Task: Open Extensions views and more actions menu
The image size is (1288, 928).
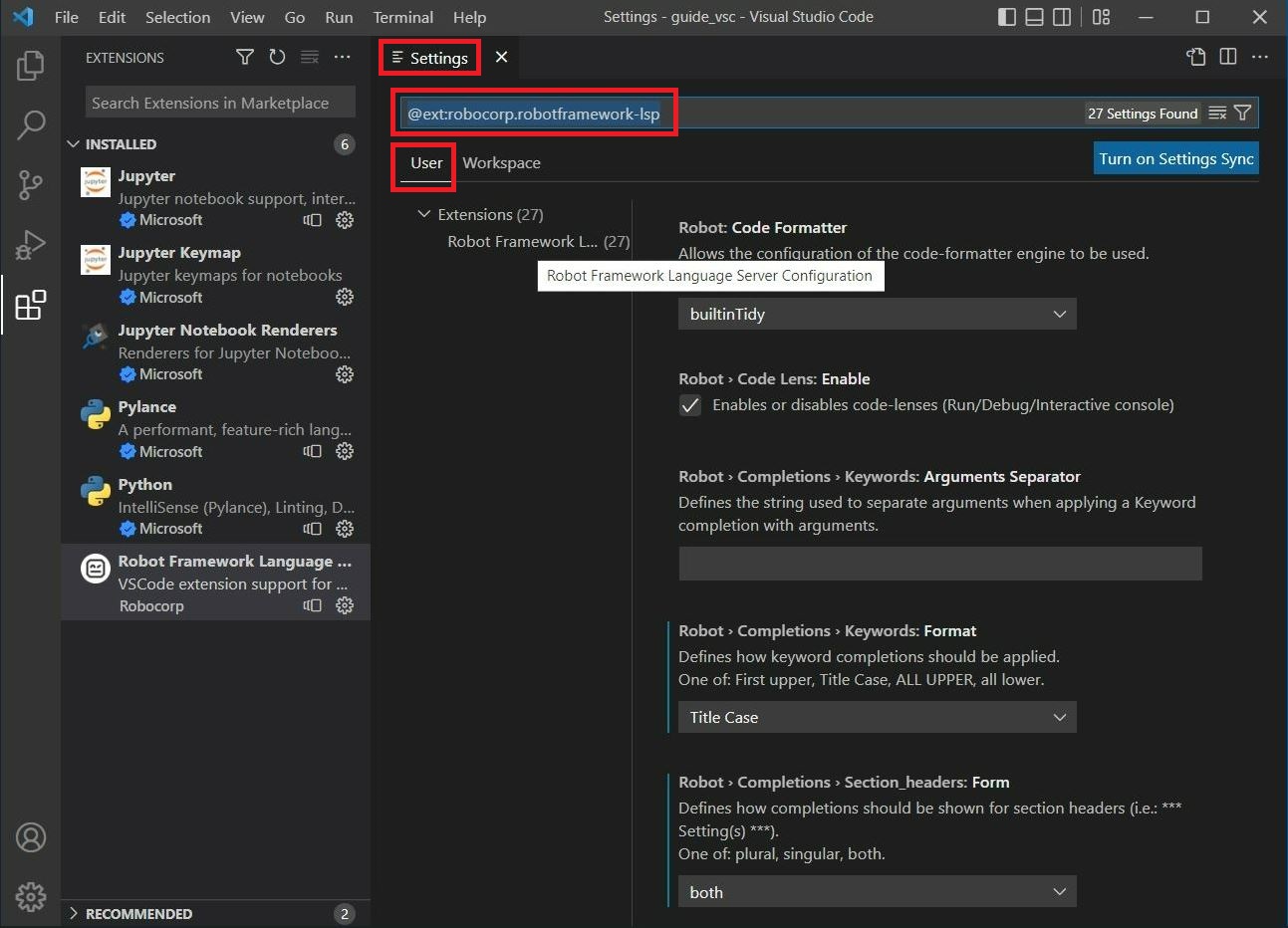Action: tap(342, 57)
